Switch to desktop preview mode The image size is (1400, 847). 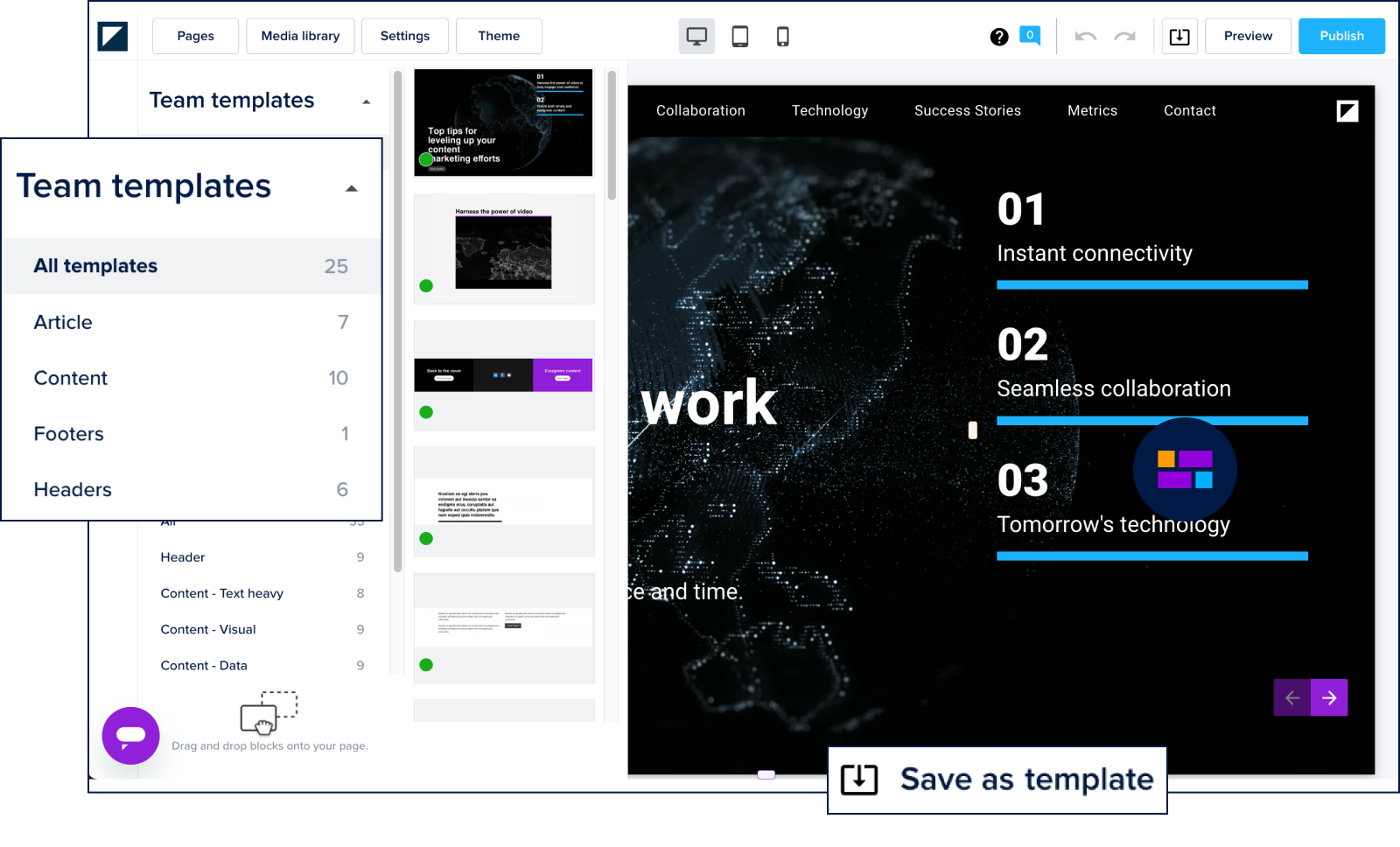pos(696,36)
